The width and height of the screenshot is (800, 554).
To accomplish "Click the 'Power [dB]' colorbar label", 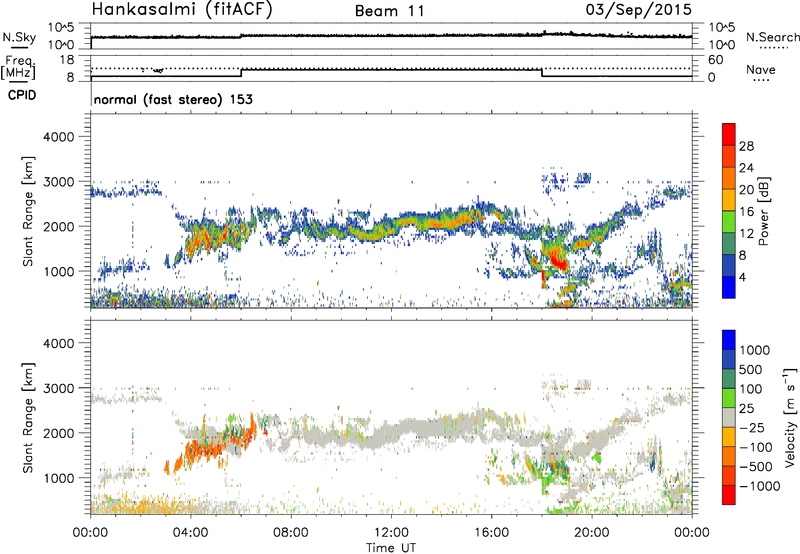I will coord(764,211).
